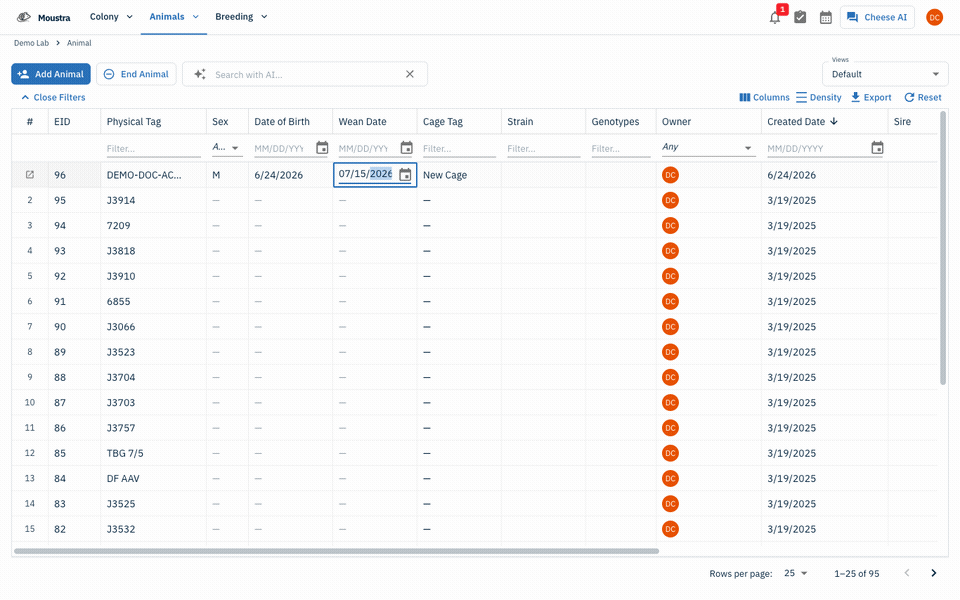Open the Breeding menu
This screenshot has height=600, width=960.
241,17
